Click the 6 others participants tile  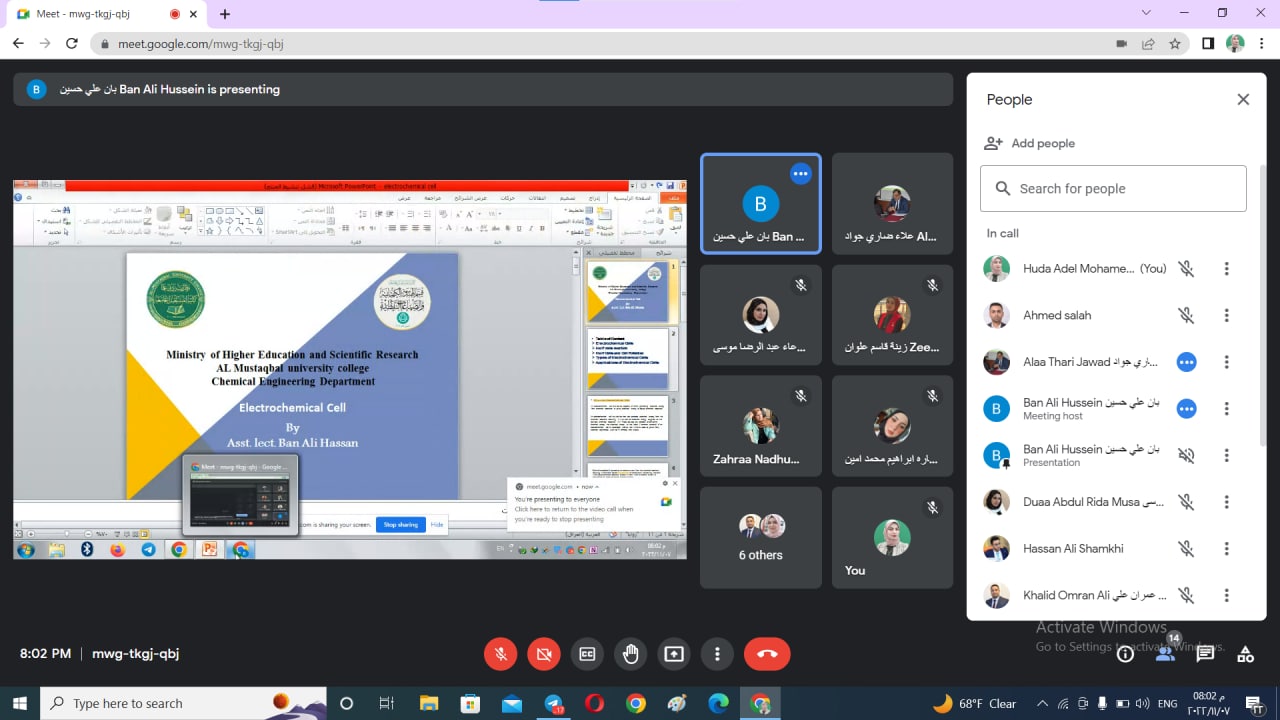760,537
